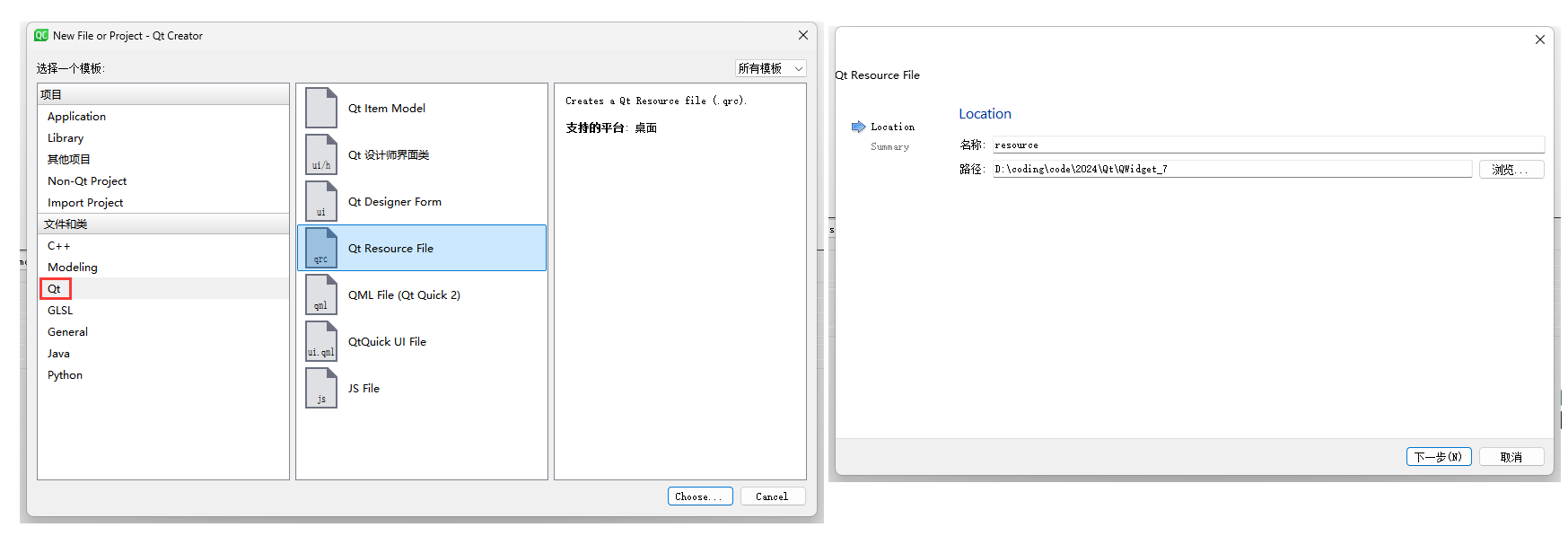Click the Qt Creator logo in title bar

click(41, 35)
